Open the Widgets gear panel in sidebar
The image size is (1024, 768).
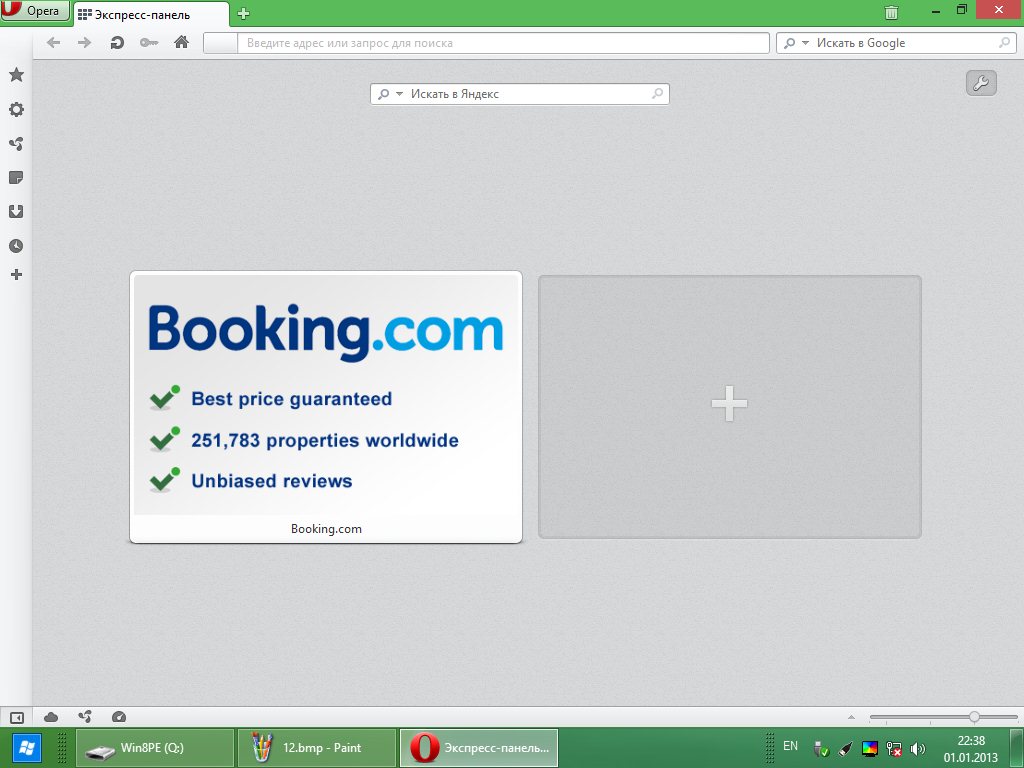coord(16,110)
